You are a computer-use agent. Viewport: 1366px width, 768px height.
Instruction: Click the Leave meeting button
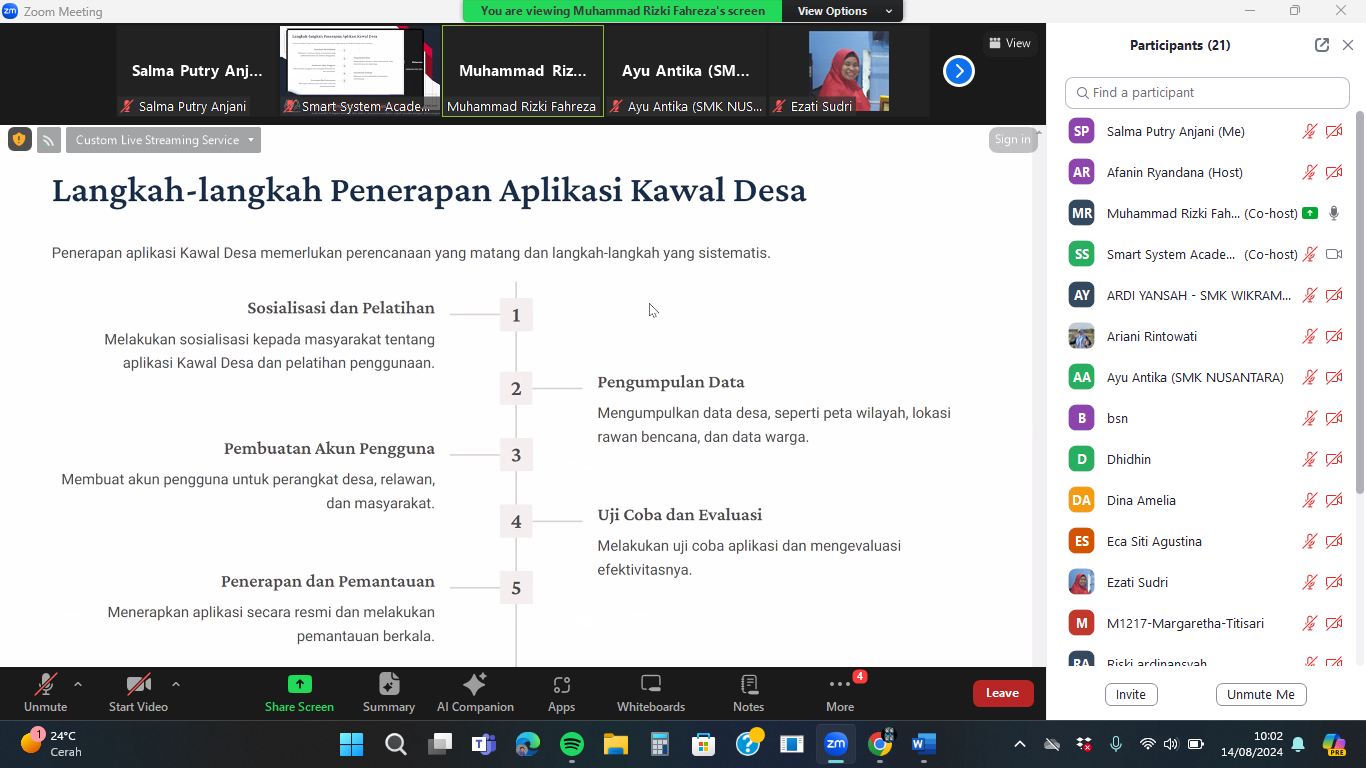tap(1003, 693)
